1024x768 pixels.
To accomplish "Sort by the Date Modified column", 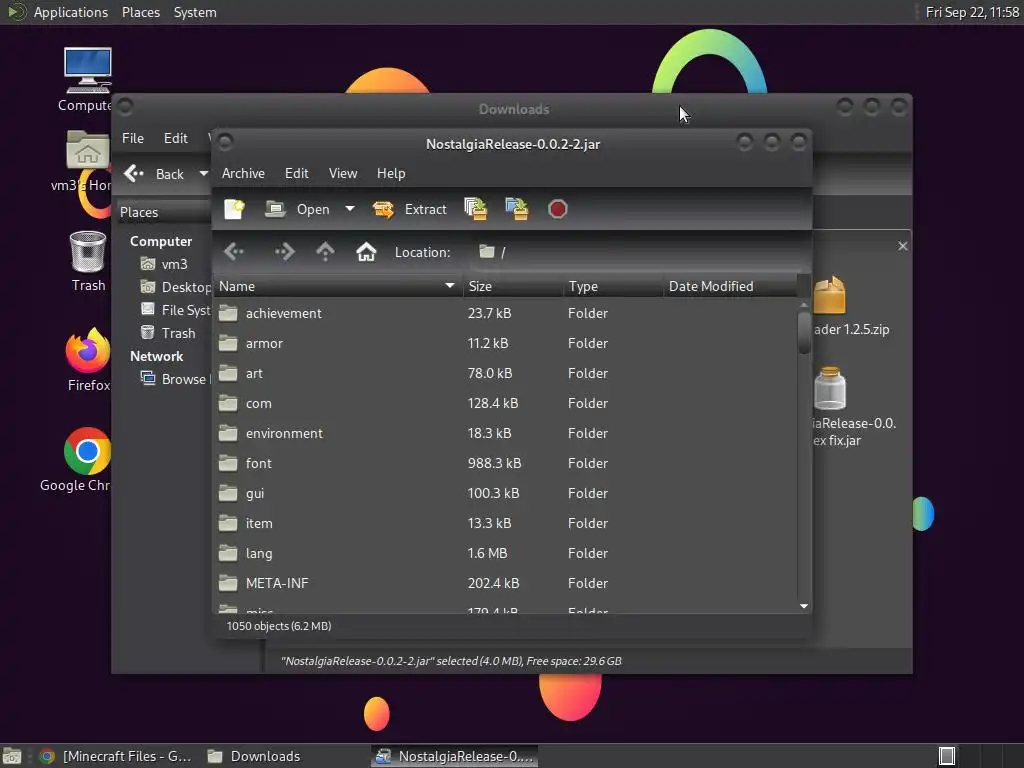I will [x=729, y=286].
